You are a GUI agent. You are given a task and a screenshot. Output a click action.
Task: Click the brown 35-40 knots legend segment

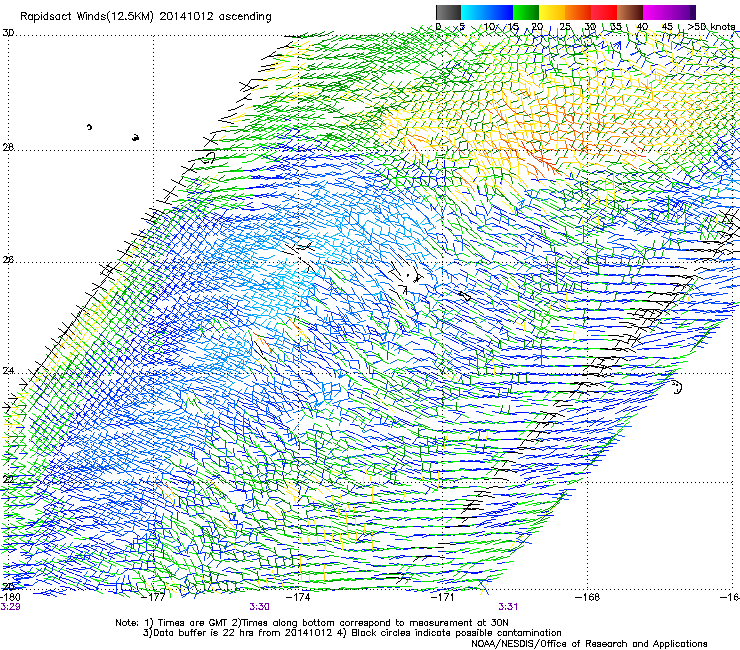click(x=630, y=12)
